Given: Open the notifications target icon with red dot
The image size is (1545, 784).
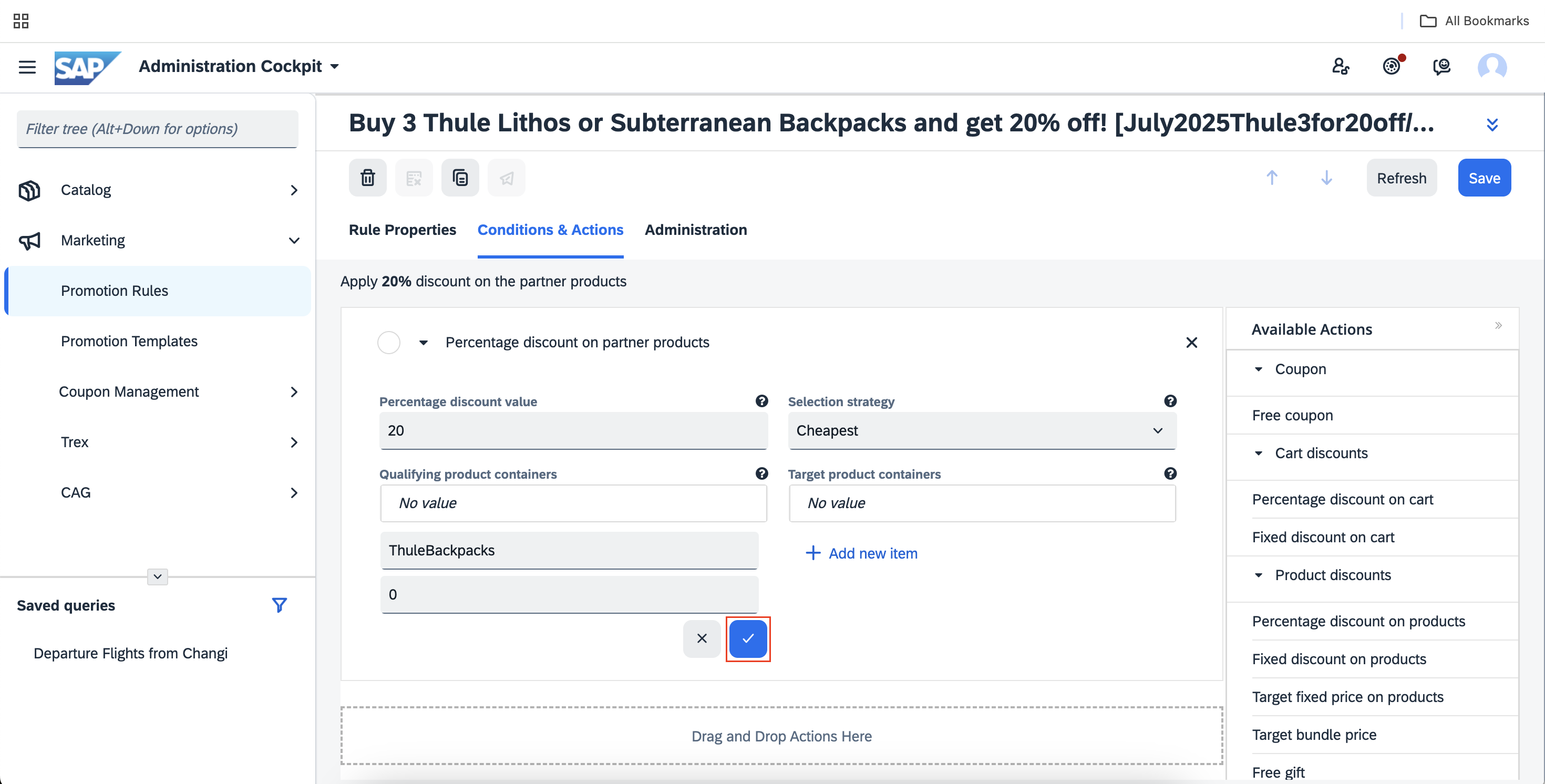Looking at the screenshot, I should pyautogui.click(x=1392, y=66).
